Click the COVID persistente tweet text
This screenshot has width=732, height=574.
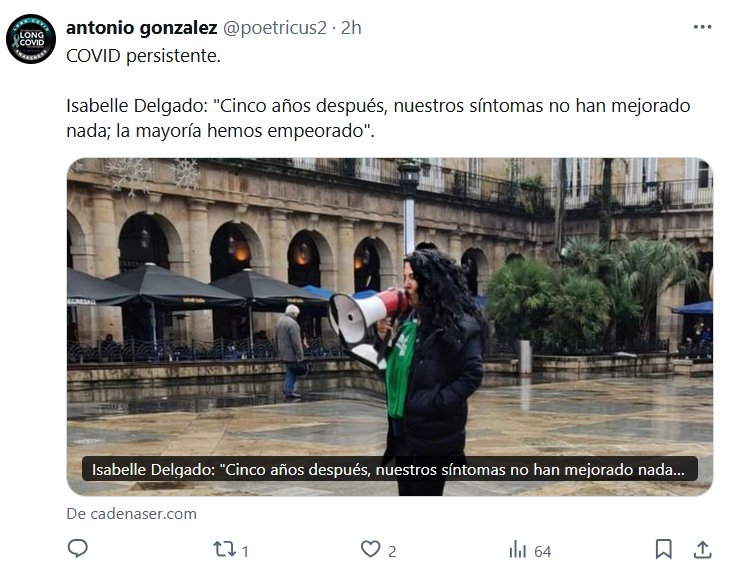point(143,56)
